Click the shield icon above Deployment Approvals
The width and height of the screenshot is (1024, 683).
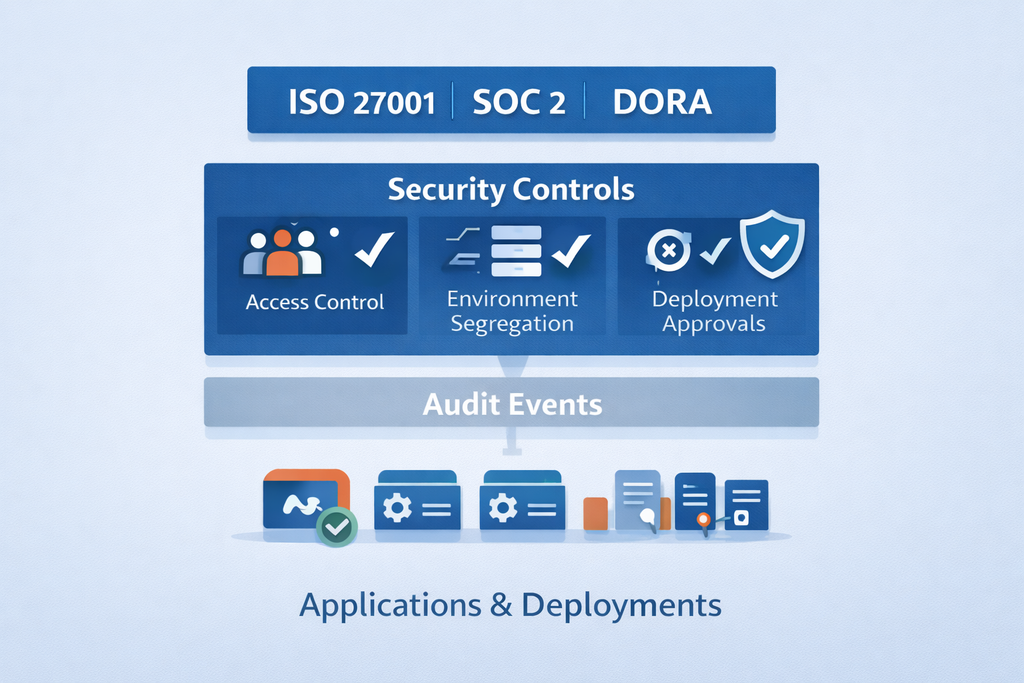[x=771, y=244]
